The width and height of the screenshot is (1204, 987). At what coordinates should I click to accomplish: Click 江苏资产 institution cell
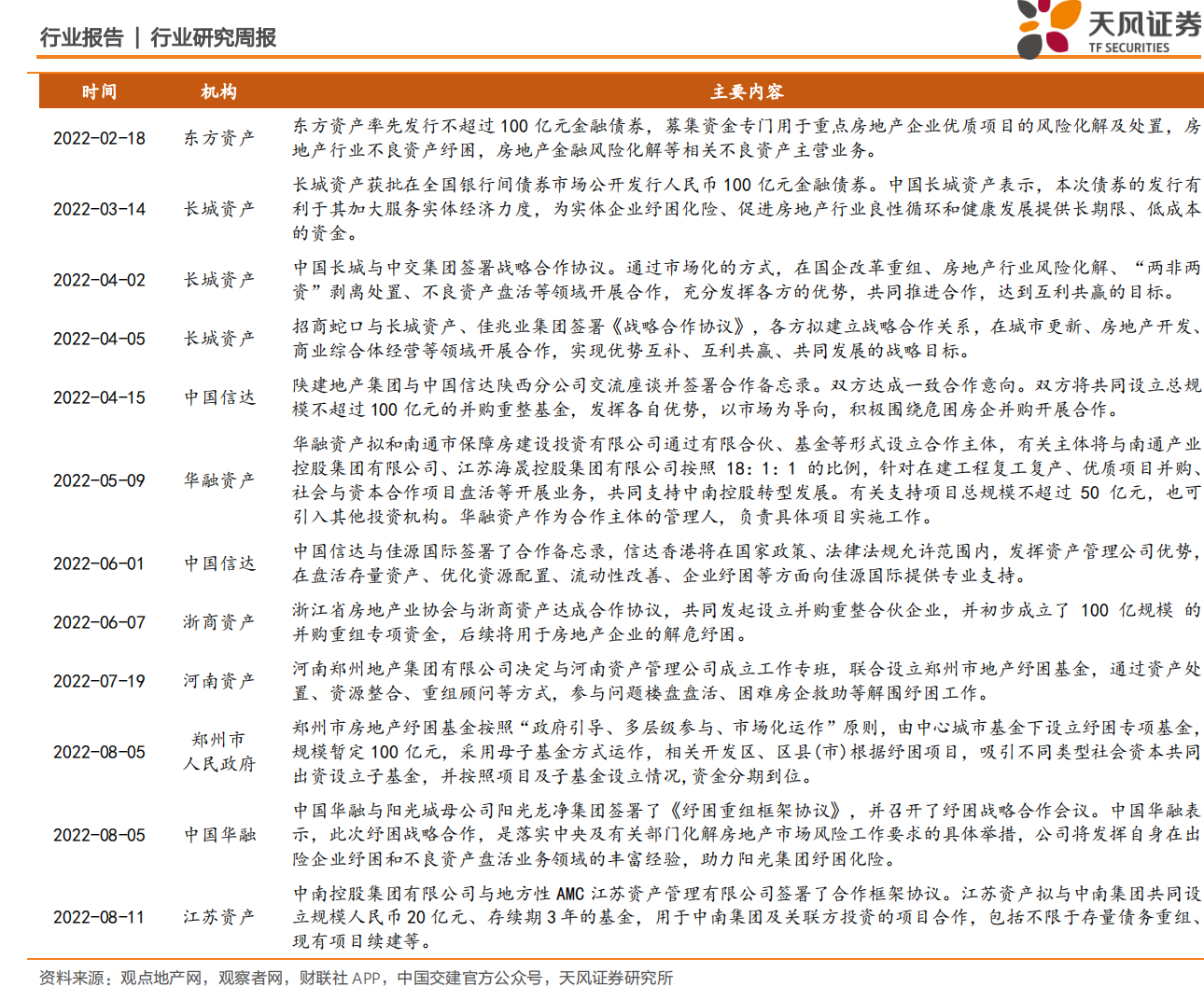click(218, 917)
